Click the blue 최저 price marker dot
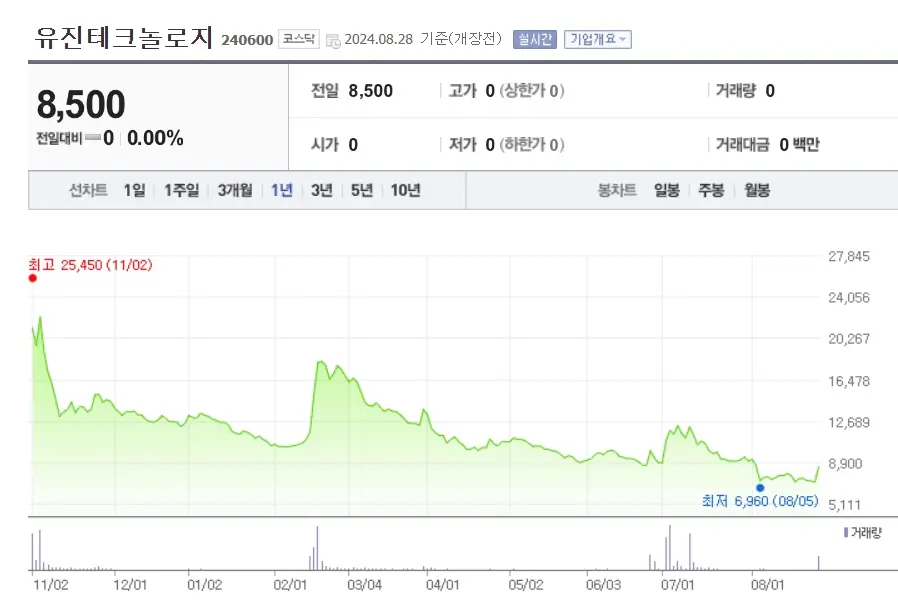The height and width of the screenshot is (609, 898). pyautogui.click(x=761, y=486)
